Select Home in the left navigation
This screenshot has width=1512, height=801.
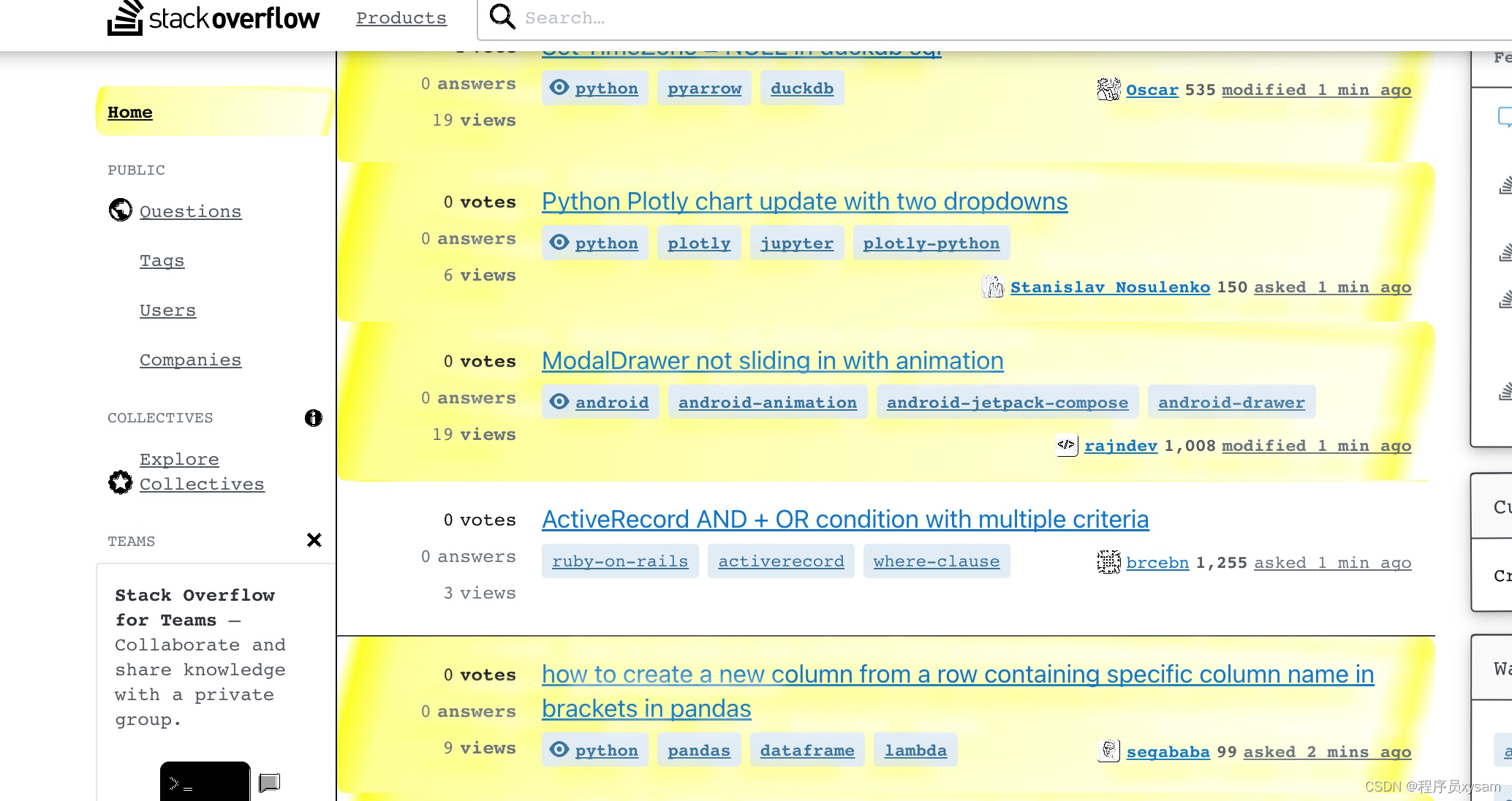[130, 112]
